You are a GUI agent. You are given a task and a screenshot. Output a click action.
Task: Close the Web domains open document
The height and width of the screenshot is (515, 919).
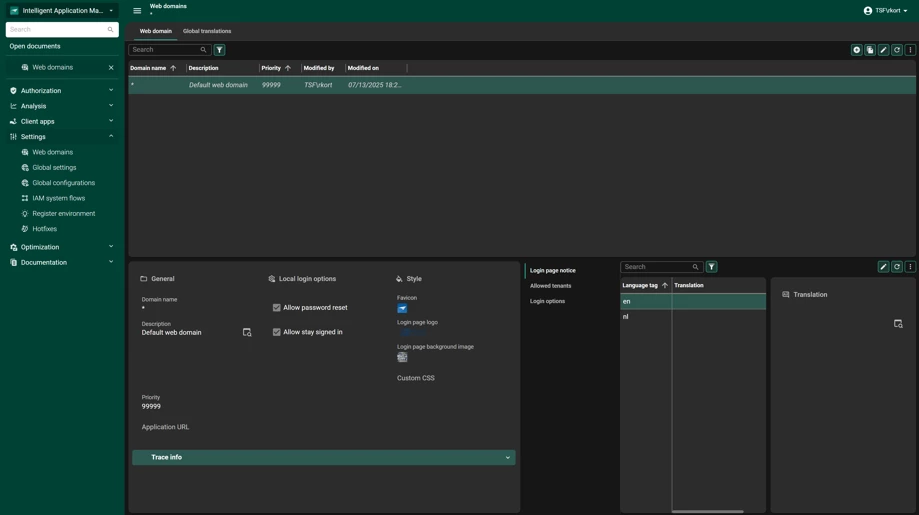[111, 68]
